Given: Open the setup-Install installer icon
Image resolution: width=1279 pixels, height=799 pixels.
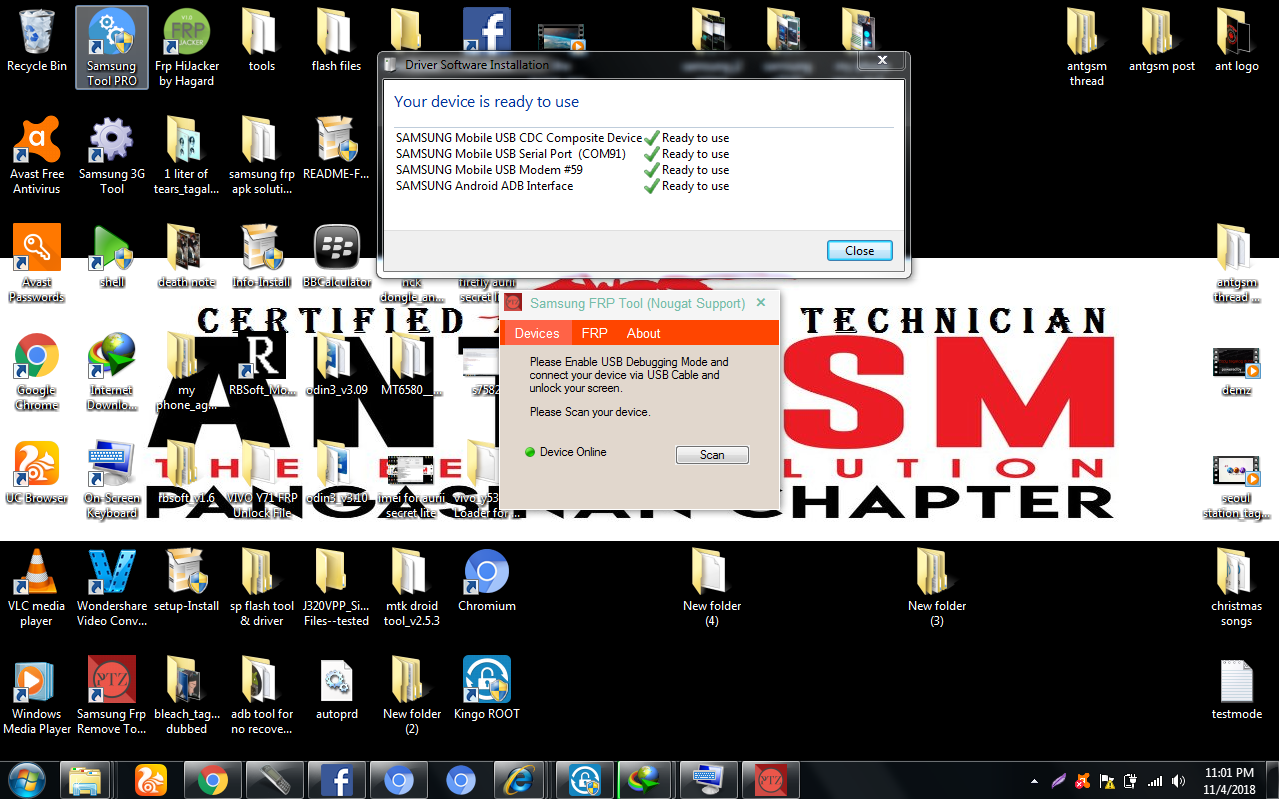Looking at the screenshot, I should [187, 581].
